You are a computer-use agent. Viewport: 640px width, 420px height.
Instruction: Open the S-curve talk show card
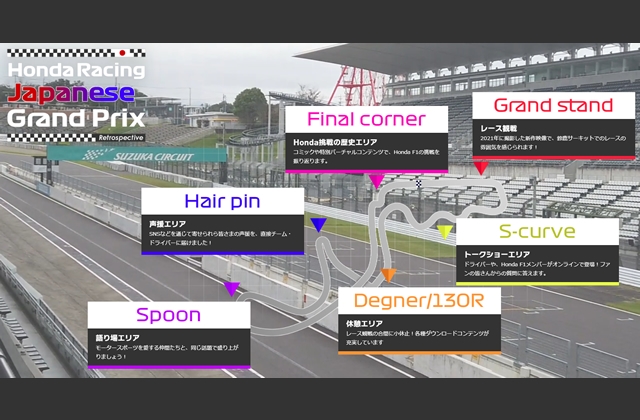click(537, 252)
